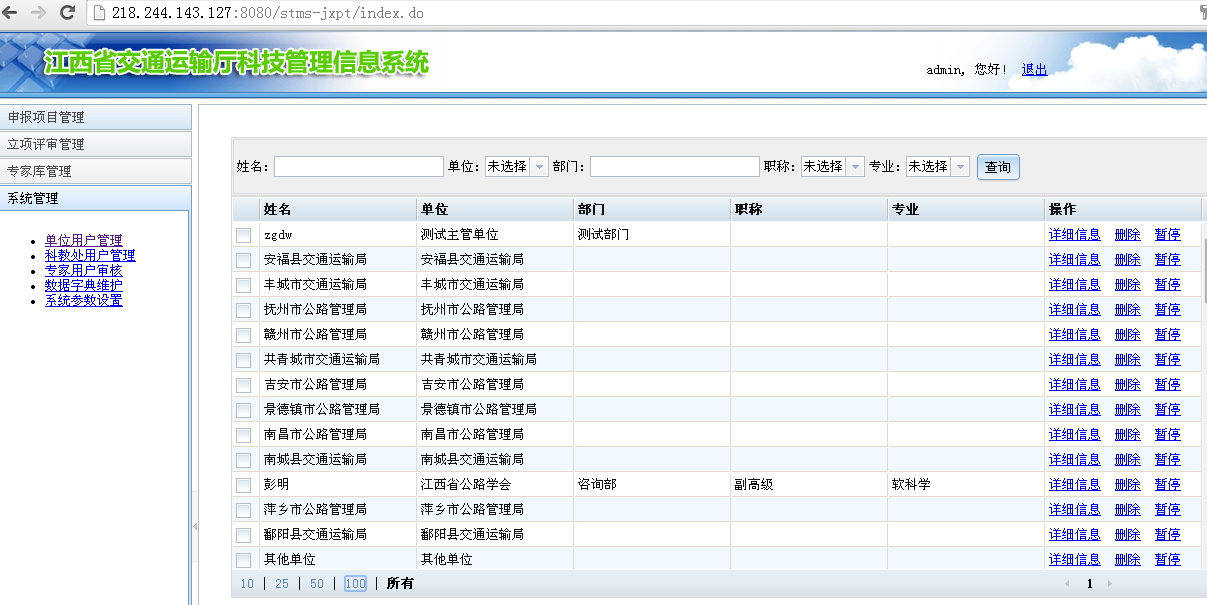Check the 其他单位 row checkbox
Screen dimensions: 1207x605
point(243,560)
